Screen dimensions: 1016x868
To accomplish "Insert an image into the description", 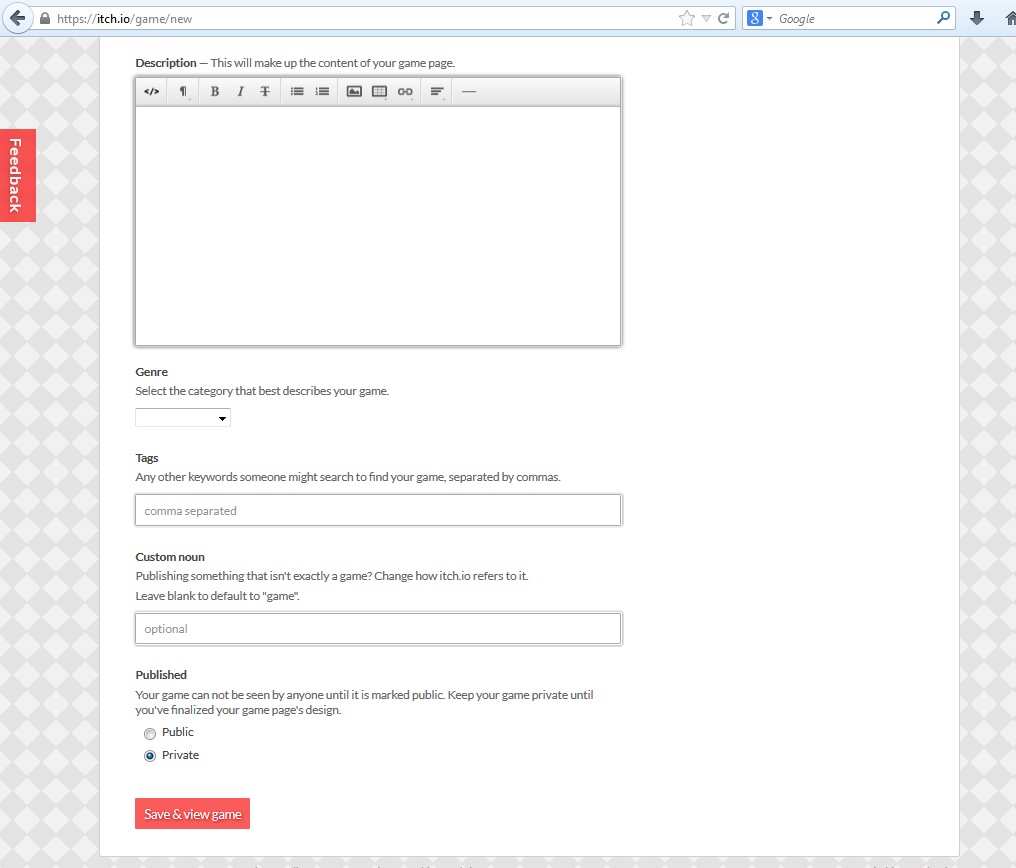I will pyautogui.click(x=354, y=92).
